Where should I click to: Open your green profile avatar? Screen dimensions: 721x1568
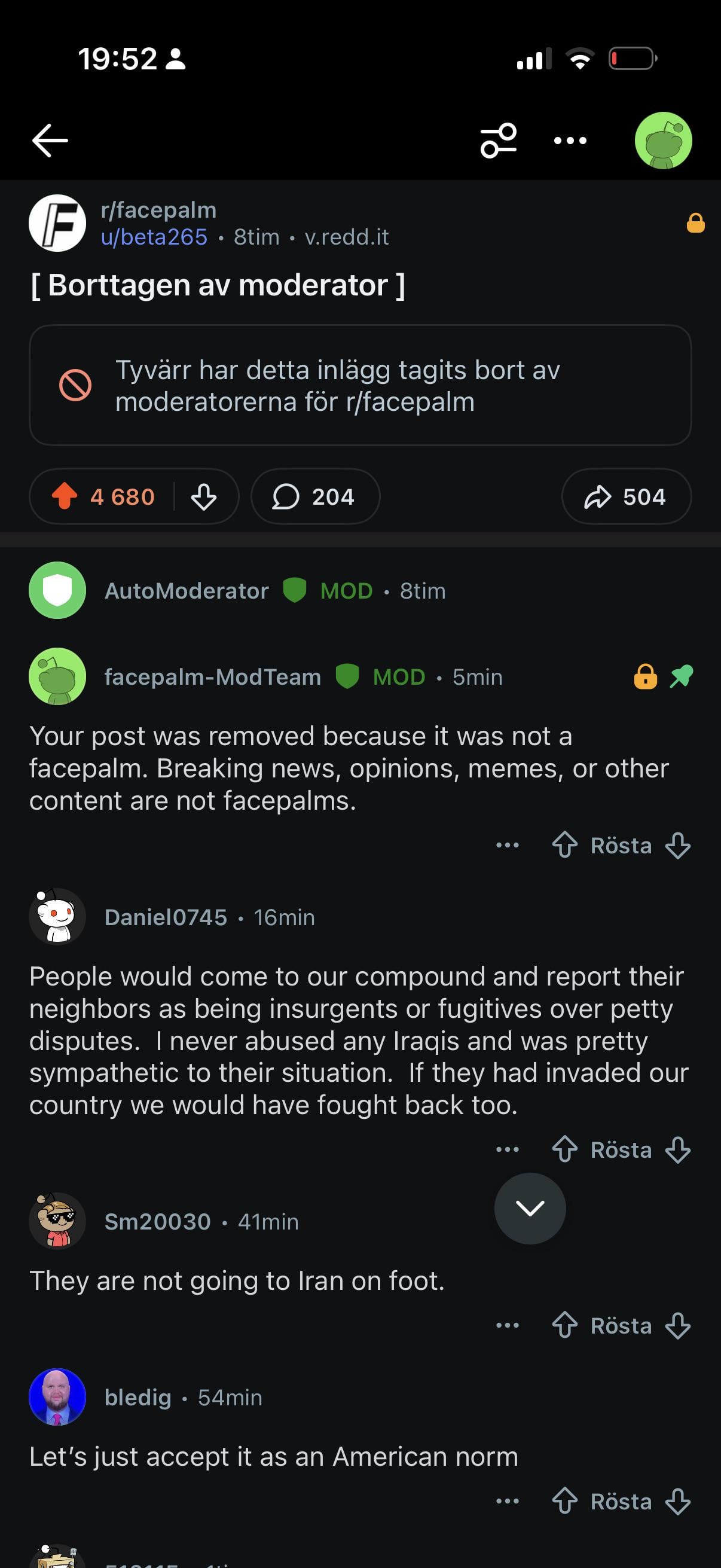(x=663, y=141)
